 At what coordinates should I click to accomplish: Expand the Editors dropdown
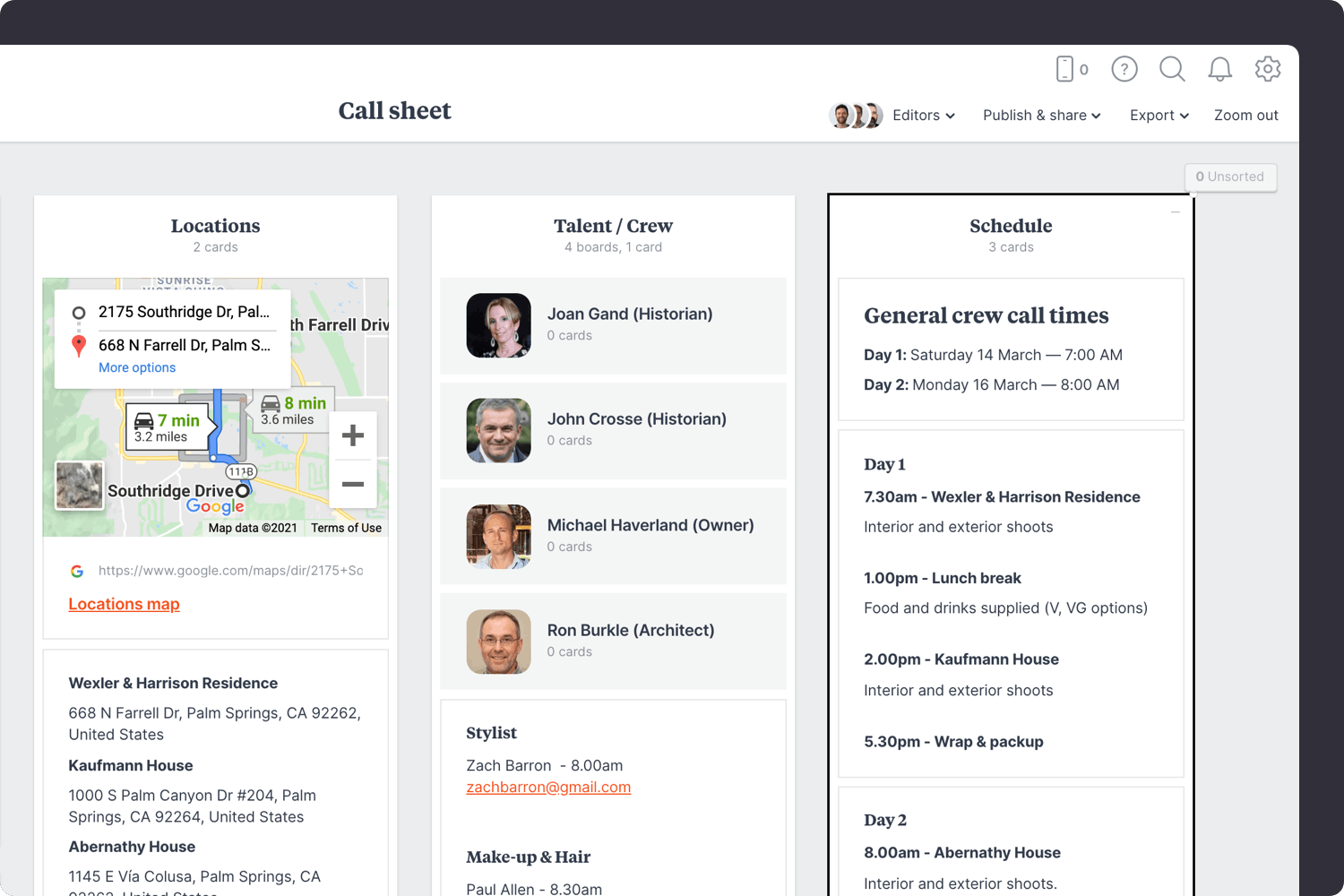924,116
